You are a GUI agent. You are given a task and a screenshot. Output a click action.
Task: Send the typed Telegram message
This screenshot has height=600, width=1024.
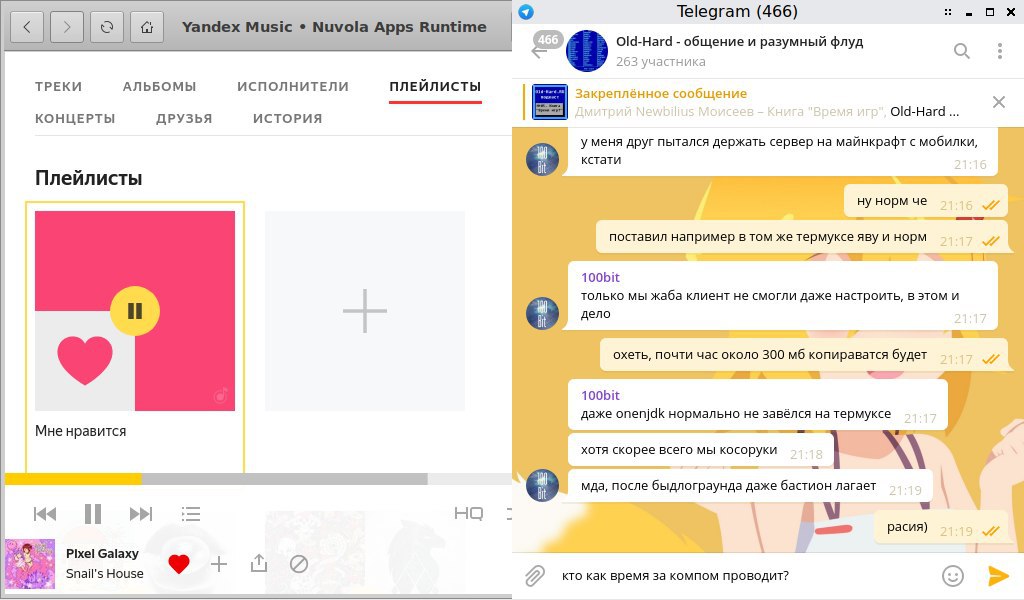[x=999, y=576]
